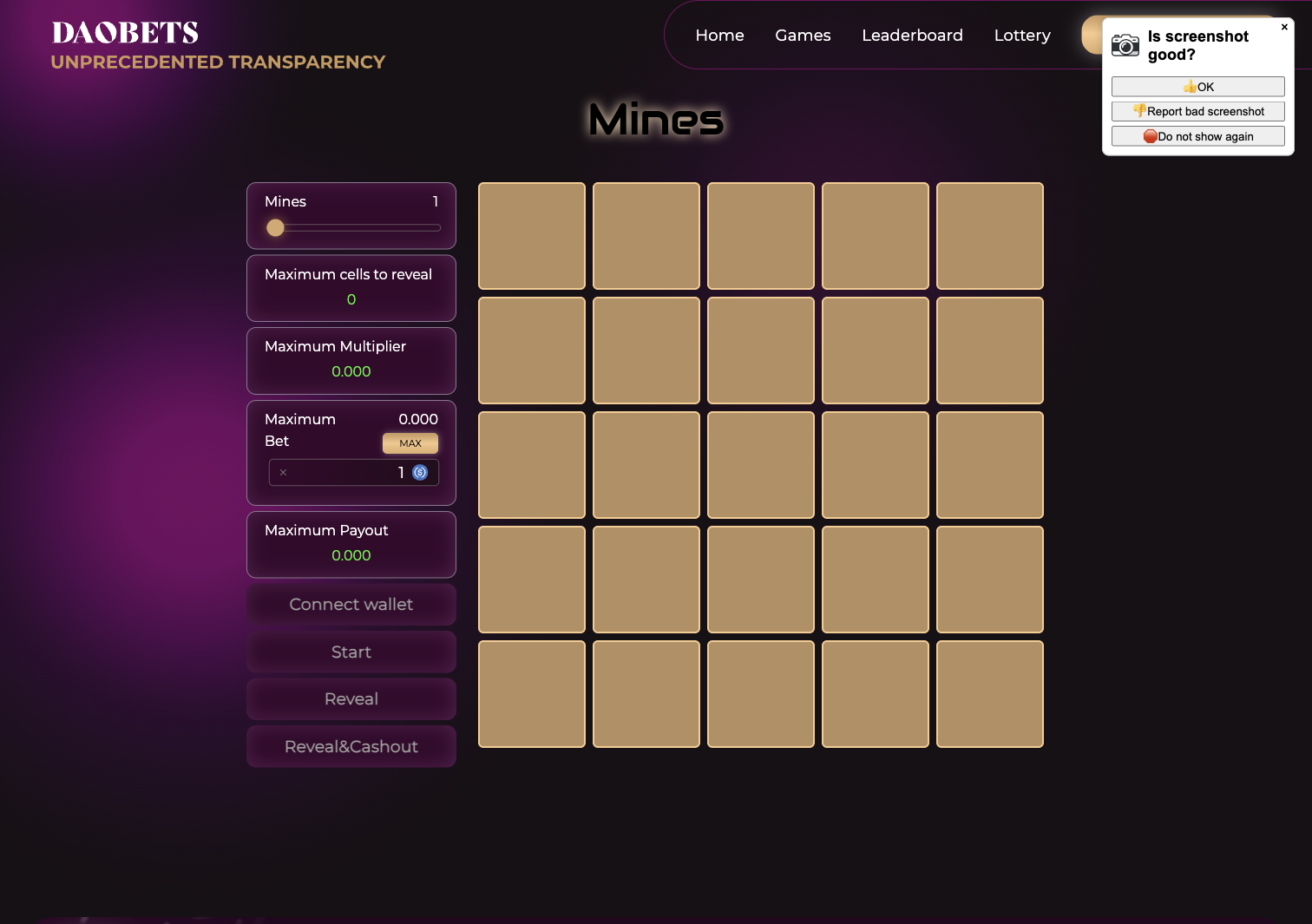
Task: Open the Games menu
Action: coord(803,36)
